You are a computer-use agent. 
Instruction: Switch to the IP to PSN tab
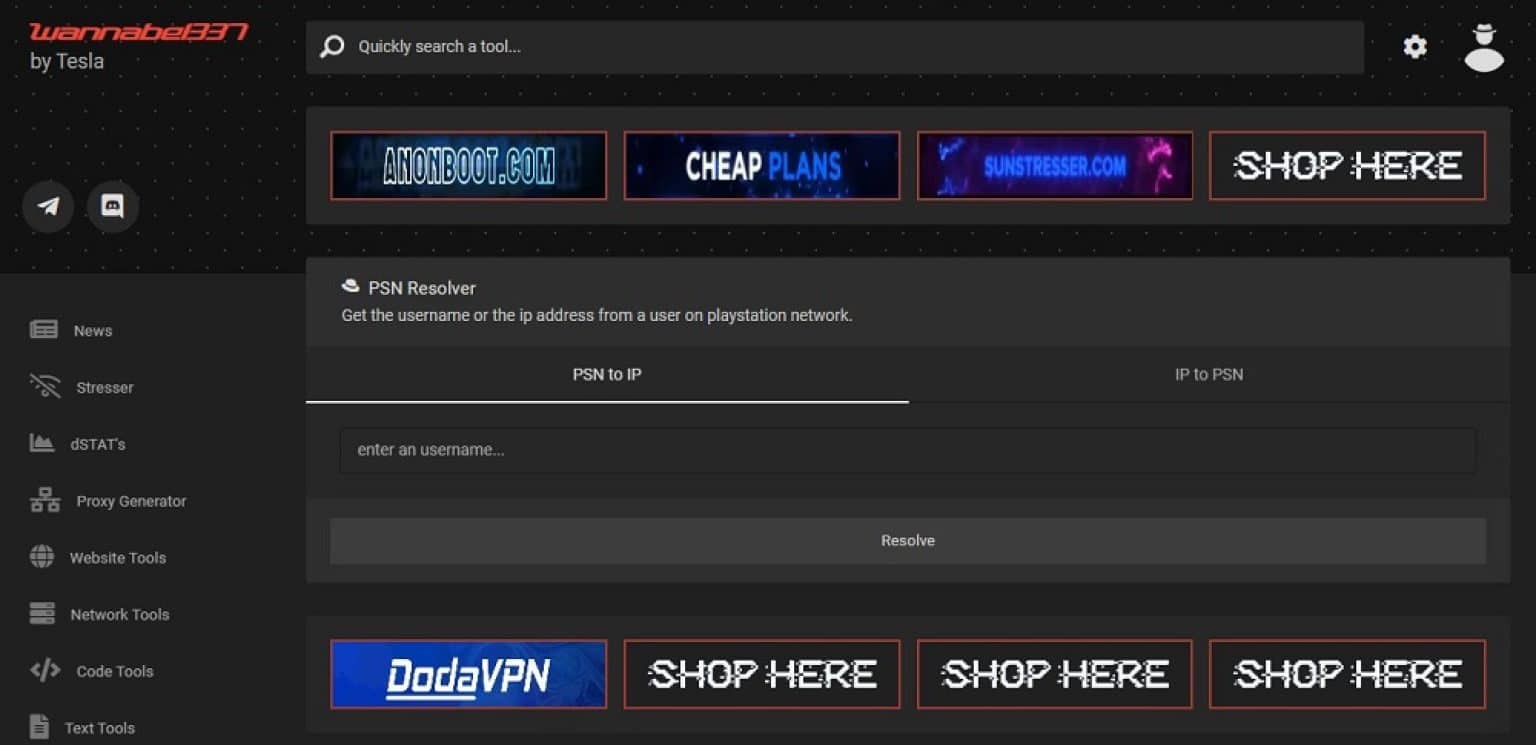click(1209, 374)
